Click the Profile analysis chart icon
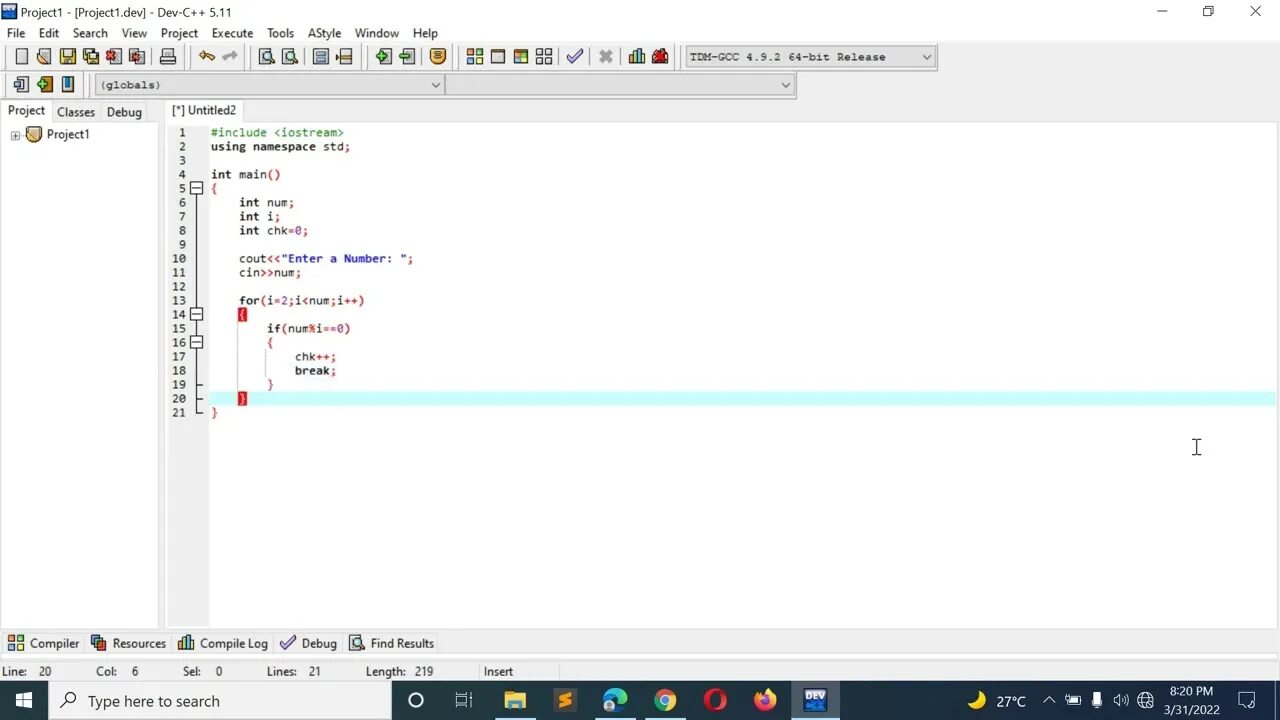1280x720 pixels. [x=637, y=56]
